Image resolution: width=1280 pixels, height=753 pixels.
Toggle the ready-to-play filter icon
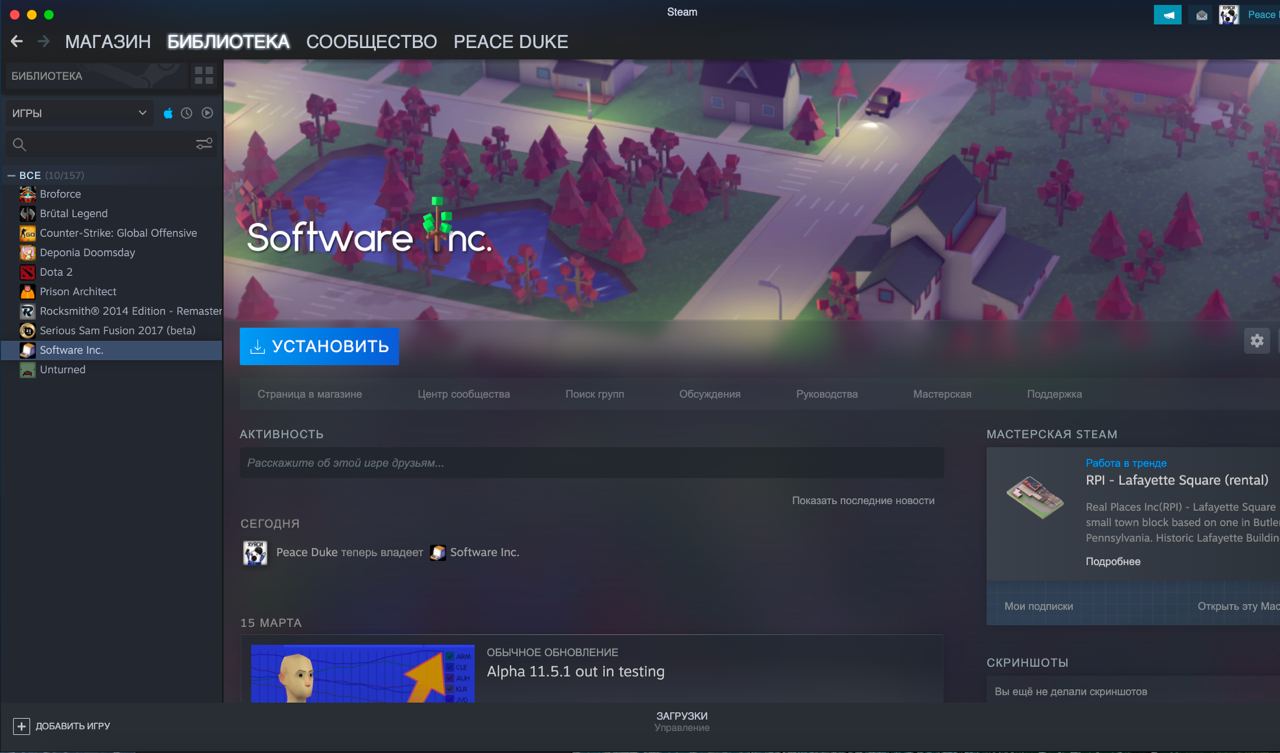[x=207, y=113]
